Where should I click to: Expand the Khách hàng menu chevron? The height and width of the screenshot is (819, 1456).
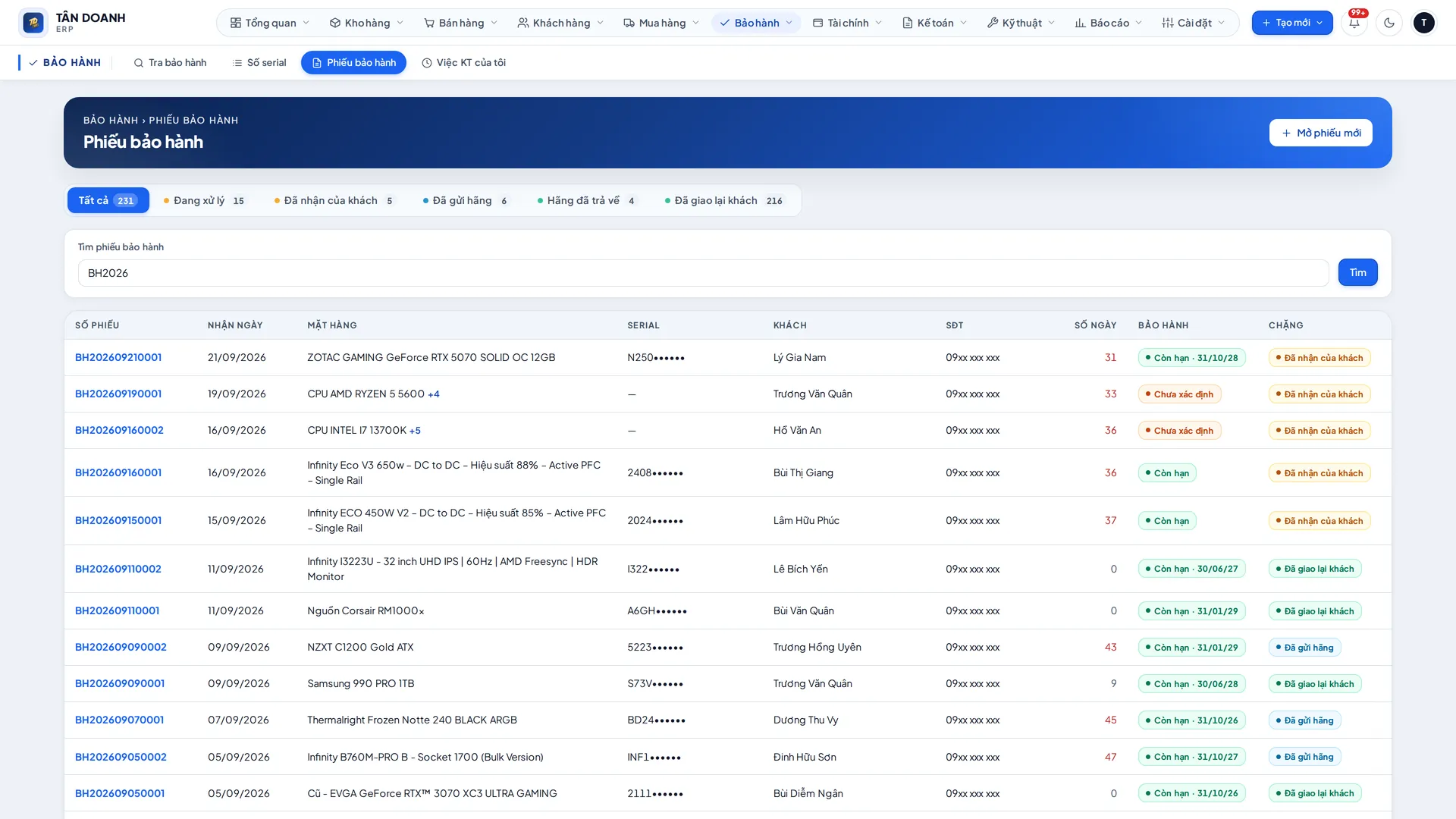point(601,23)
